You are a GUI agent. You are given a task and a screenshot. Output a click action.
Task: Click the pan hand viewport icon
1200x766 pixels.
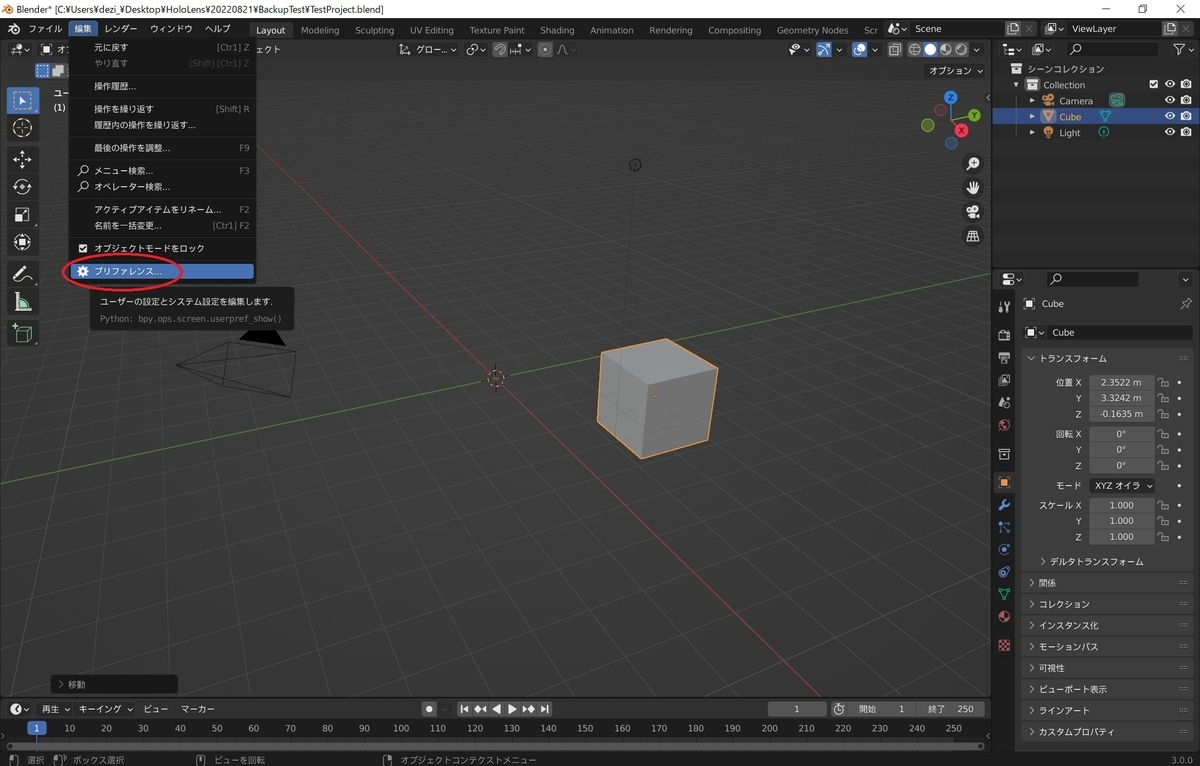pyautogui.click(x=972, y=188)
